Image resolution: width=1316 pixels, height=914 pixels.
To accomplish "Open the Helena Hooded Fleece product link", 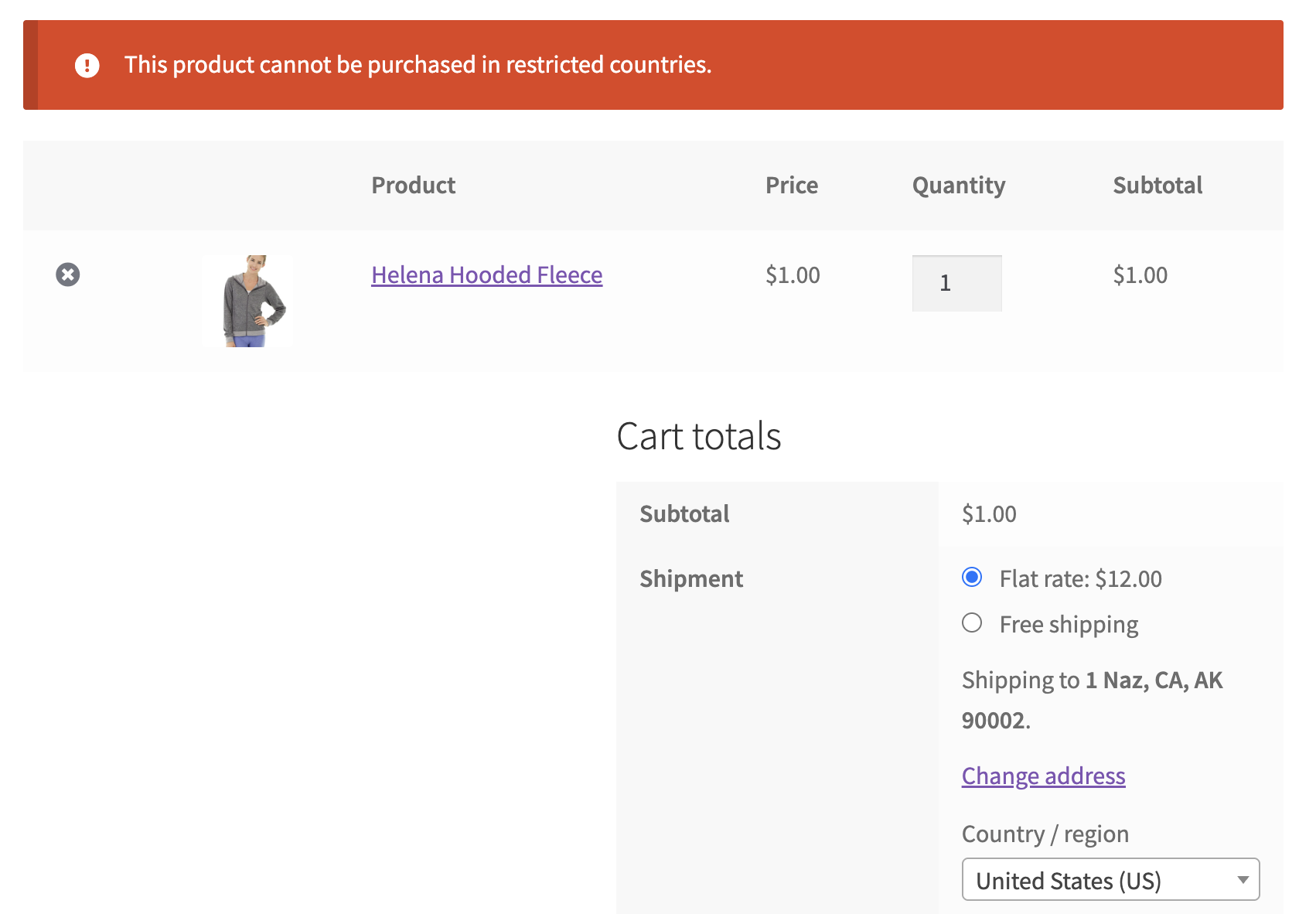I will (486, 275).
